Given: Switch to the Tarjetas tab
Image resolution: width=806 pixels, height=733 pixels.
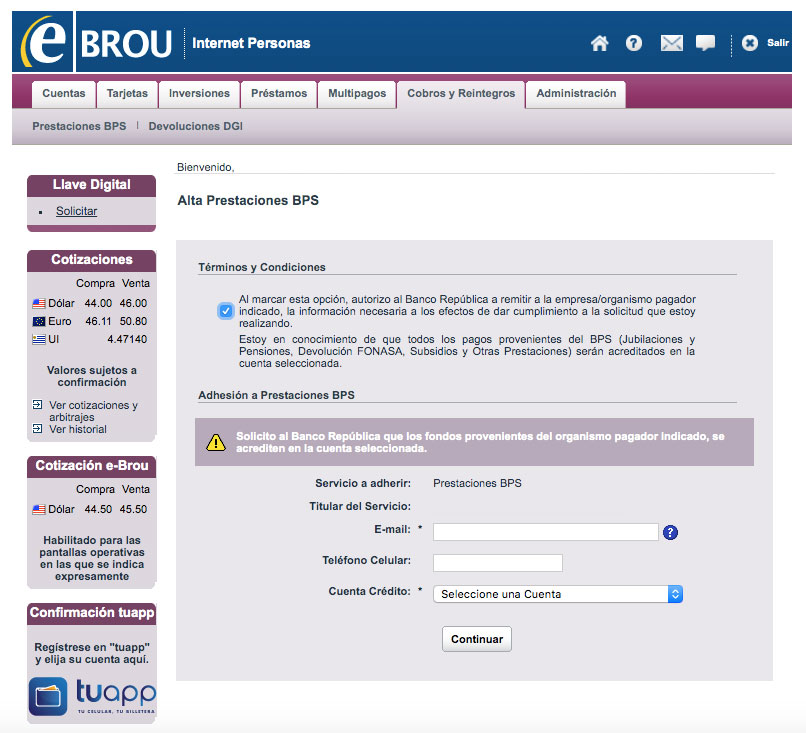Looking at the screenshot, I should [130, 93].
